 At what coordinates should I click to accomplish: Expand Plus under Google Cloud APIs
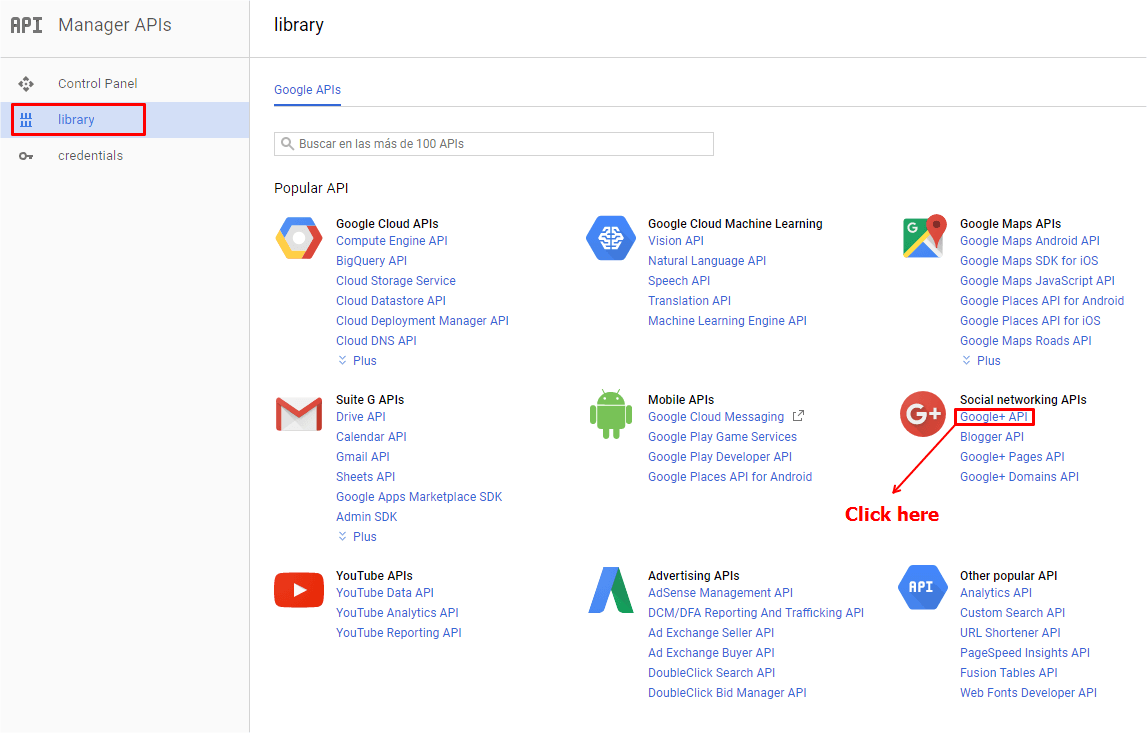coord(357,361)
